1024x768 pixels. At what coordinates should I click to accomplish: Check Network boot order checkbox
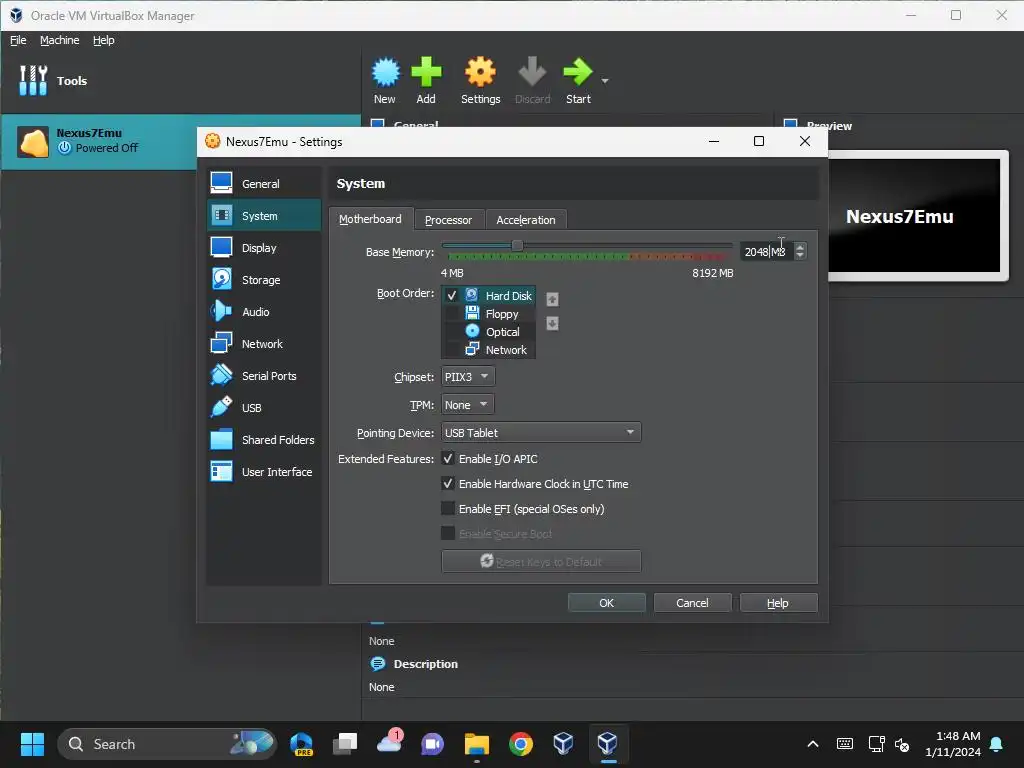(451, 350)
